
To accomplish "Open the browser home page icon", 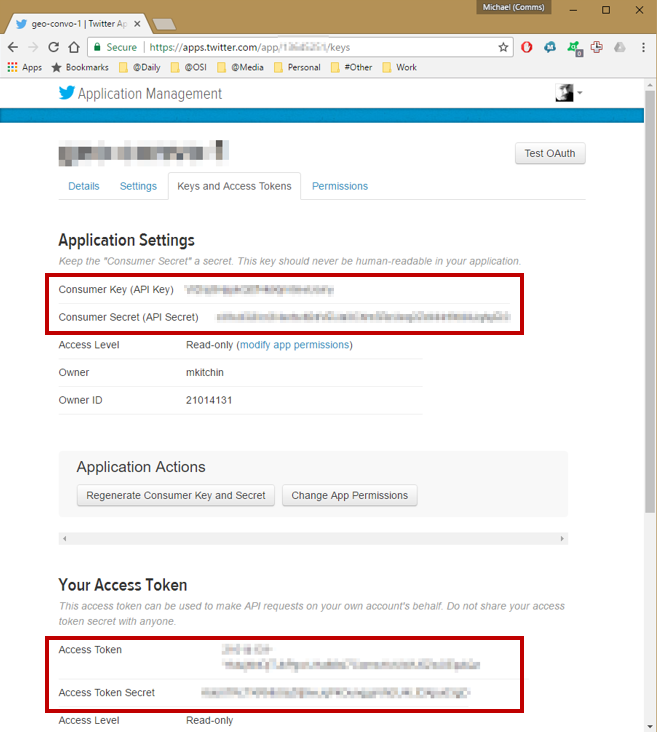I will 74,47.
